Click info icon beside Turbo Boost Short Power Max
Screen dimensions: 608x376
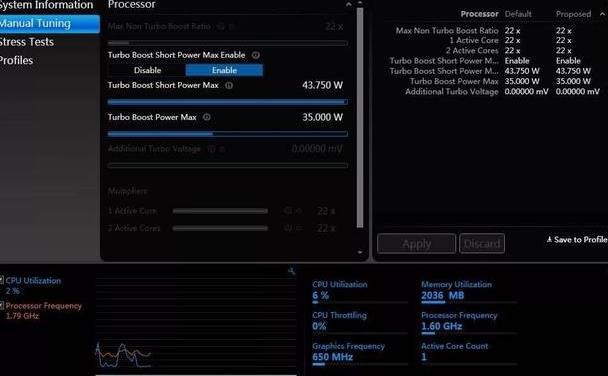pyautogui.click(x=229, y=85)
